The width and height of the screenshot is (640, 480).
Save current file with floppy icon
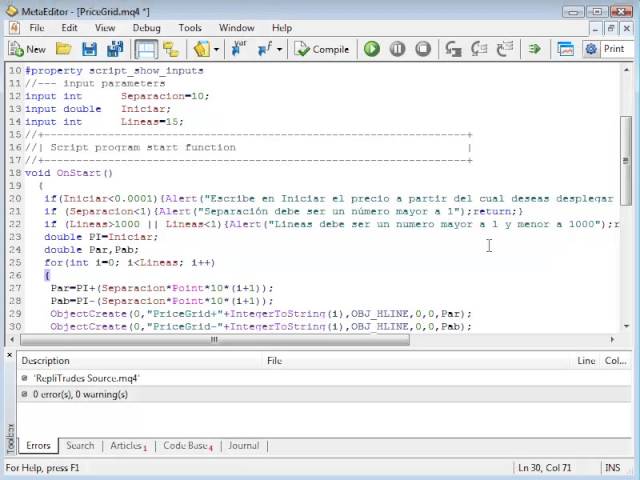pos(89,49)
